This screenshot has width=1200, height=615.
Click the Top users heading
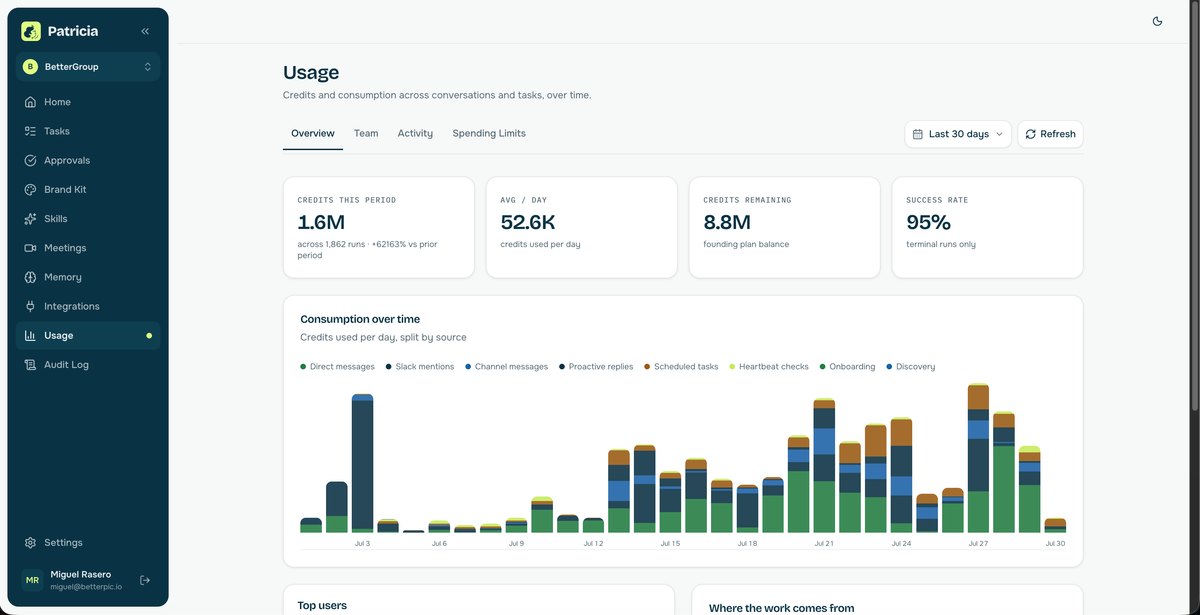coord(322,605)
